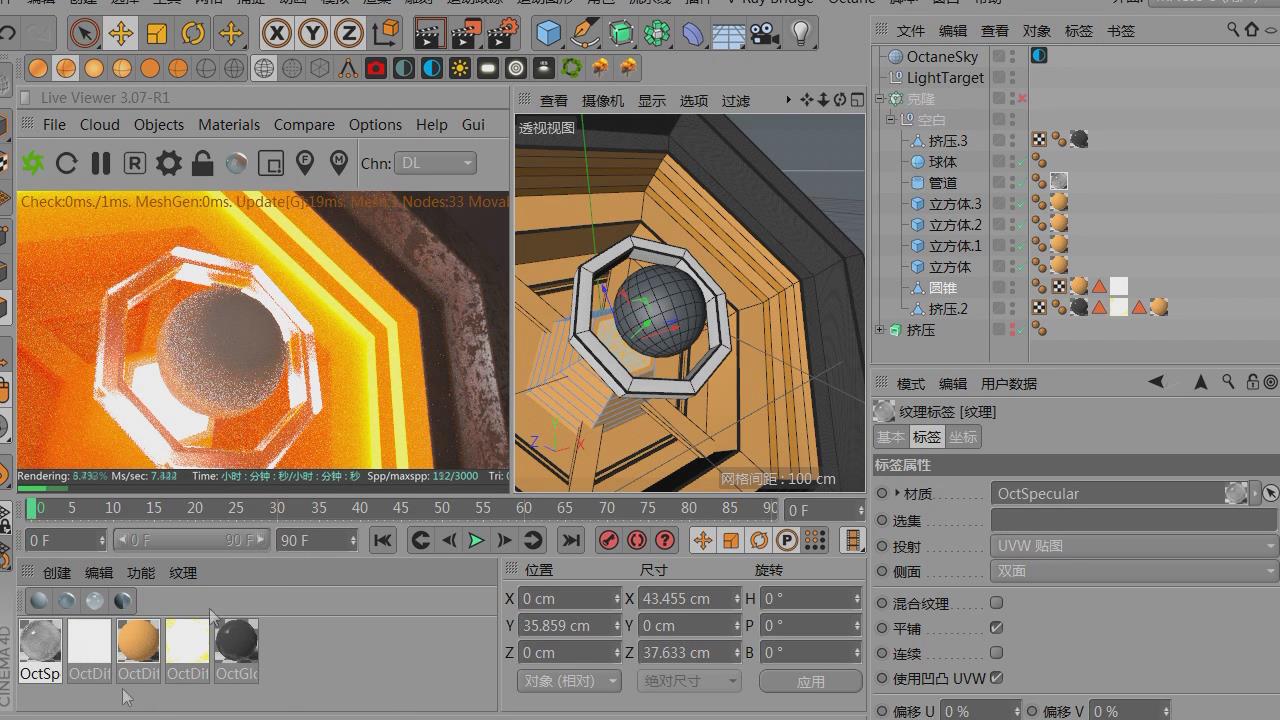The width and height of the screenshot is (1280, 720).
Task: Enable the 混合纹理 checkbox
Action: coord(996,603)
